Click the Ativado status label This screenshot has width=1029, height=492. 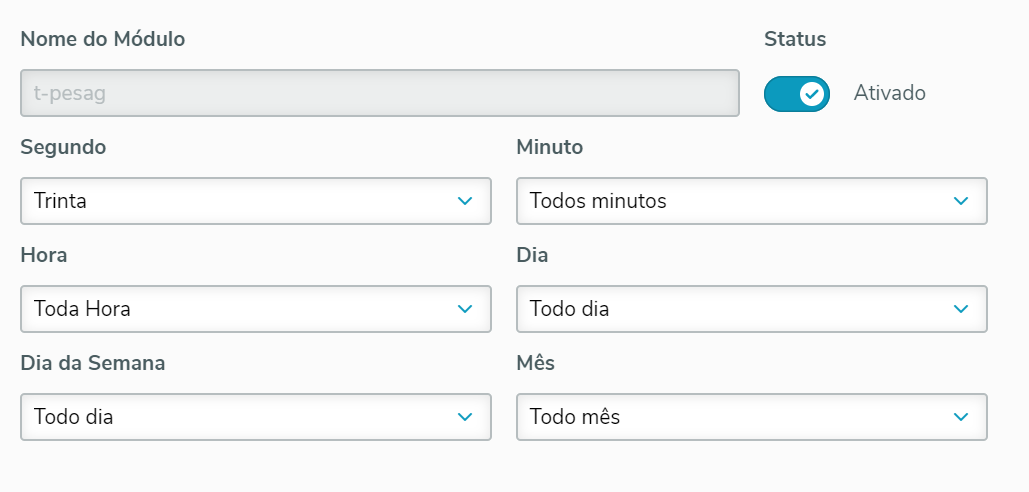click(889, 93)
